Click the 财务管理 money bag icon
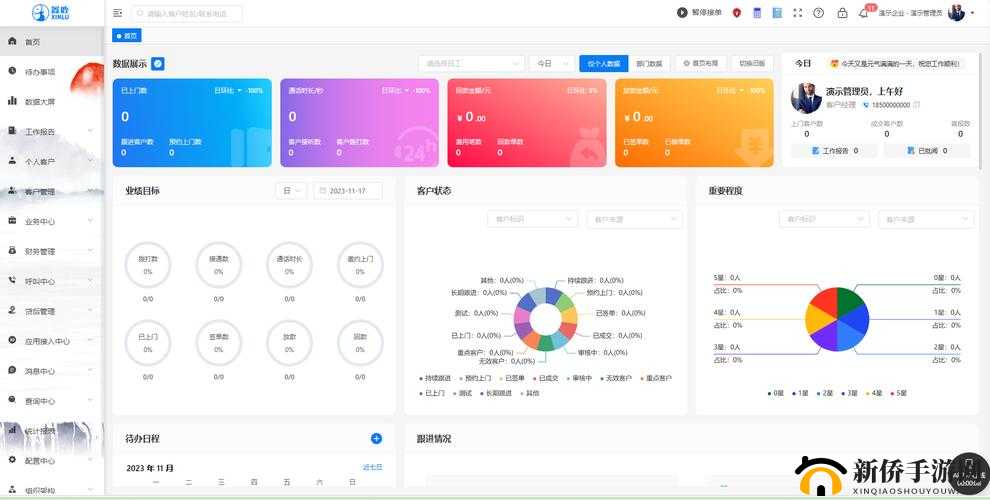This screenshot has width=990, height=500. click(x=12, y=251)
